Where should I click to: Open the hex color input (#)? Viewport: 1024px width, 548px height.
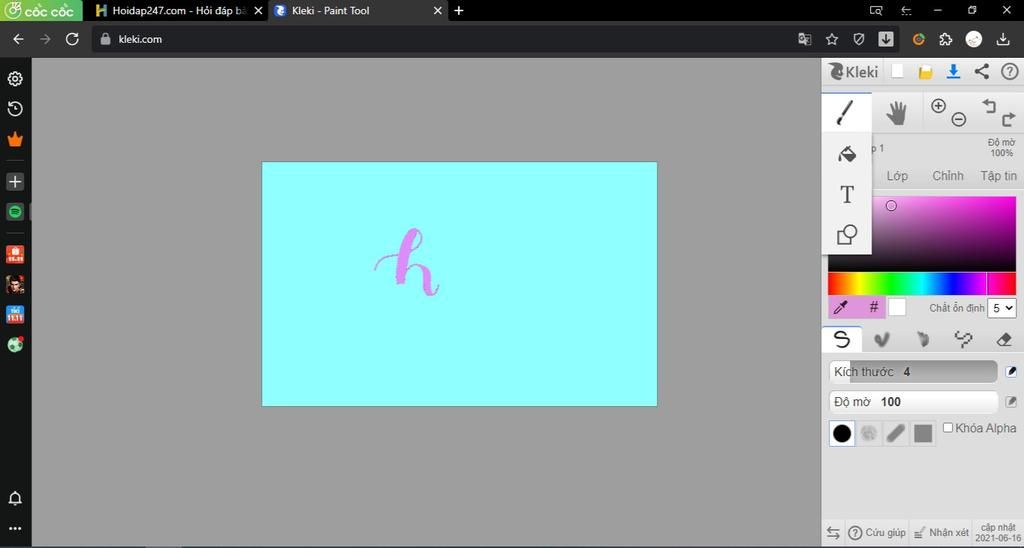873,307
